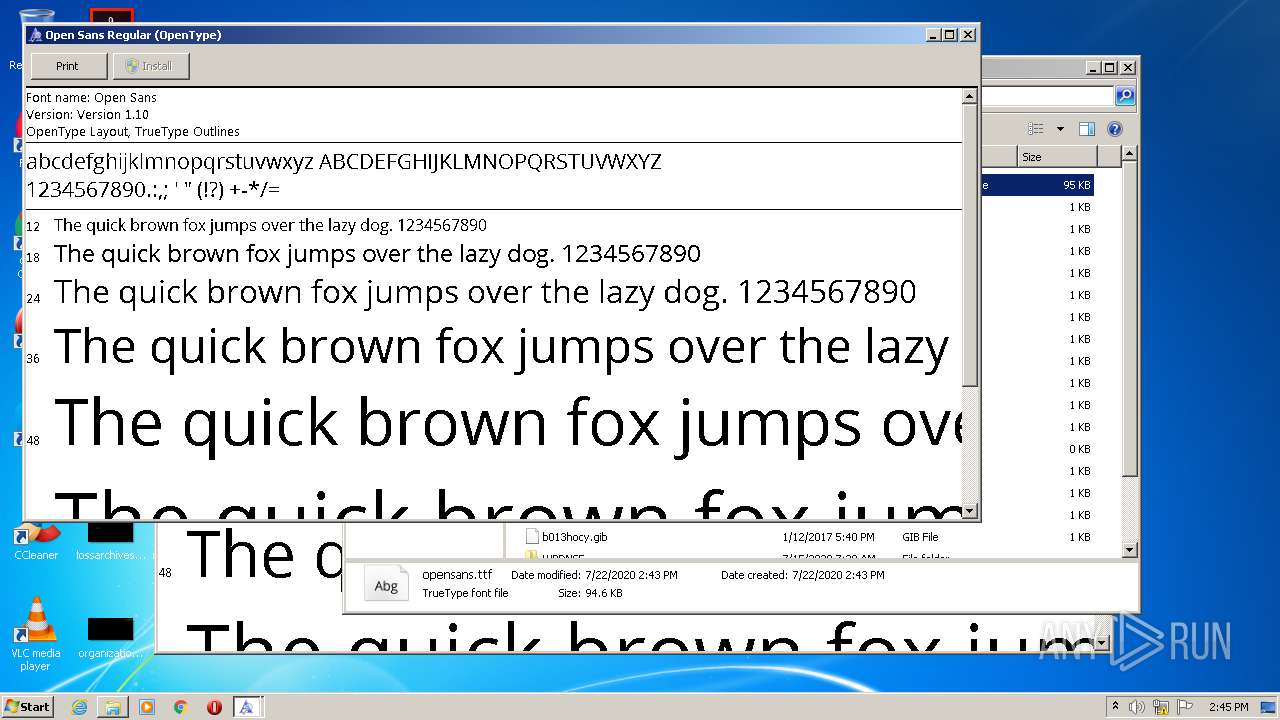The width and height of the screenshot is (1280, 720).
Task: Open the Start menu
Action: point(27,707)
